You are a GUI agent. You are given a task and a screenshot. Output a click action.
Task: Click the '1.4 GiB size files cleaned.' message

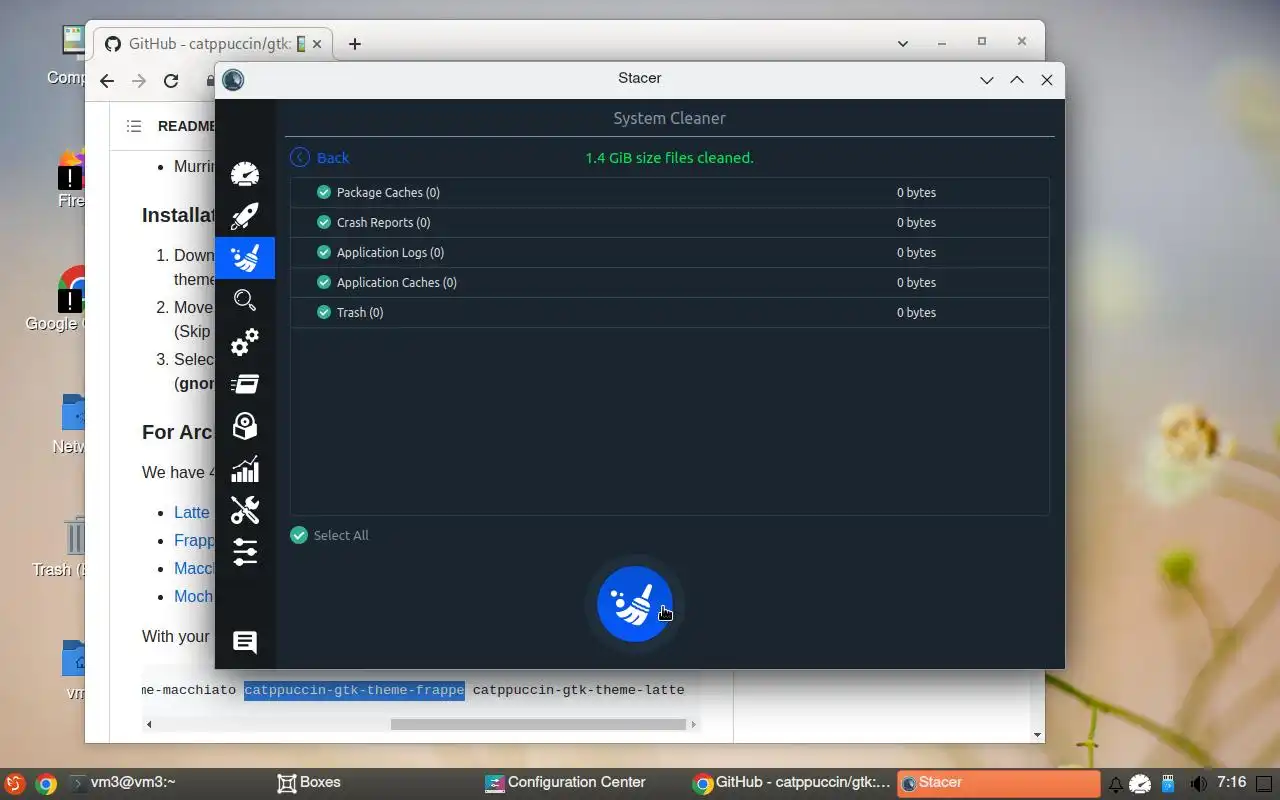[x=669, y=158]
